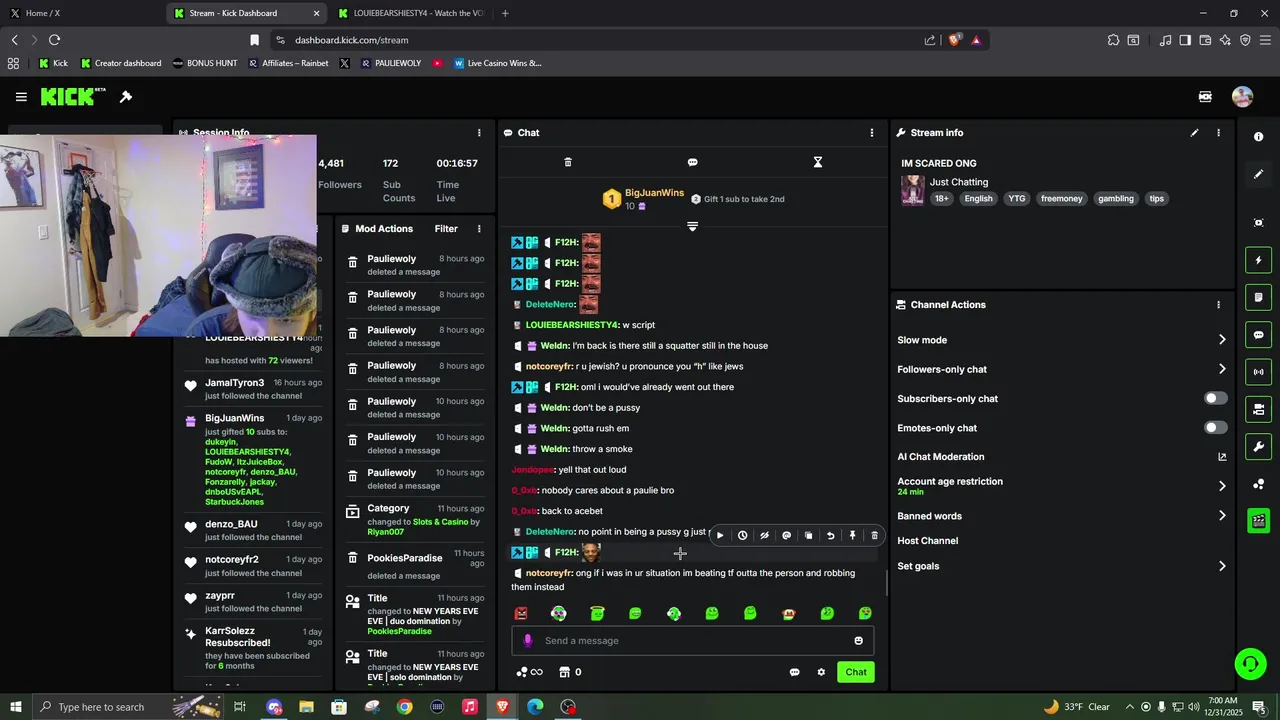This screenshot has width=1280, height=720.
Task: Open the Session Info three-dot menu
Action: click(x=479, y=132)
